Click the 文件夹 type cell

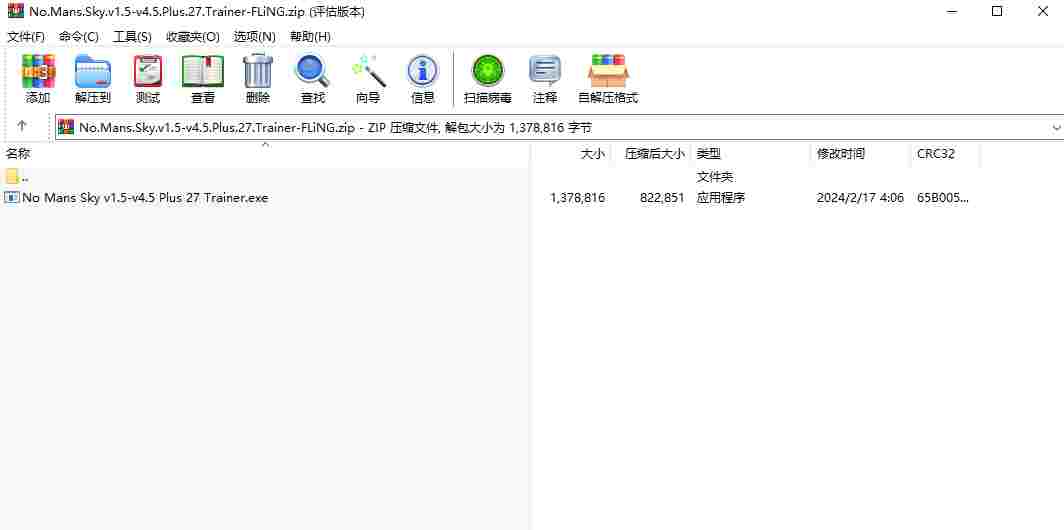pos(715,177)
